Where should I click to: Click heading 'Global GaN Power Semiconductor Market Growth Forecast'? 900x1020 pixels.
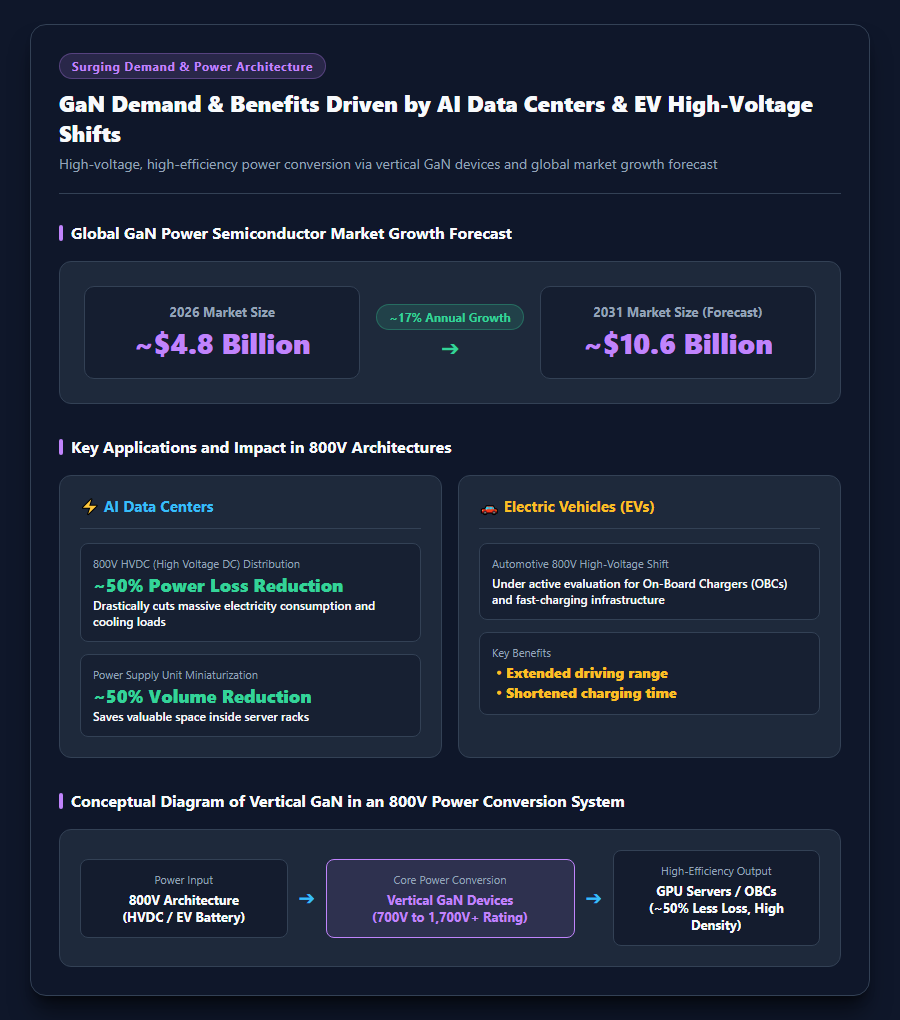click(x=291, y=234)
